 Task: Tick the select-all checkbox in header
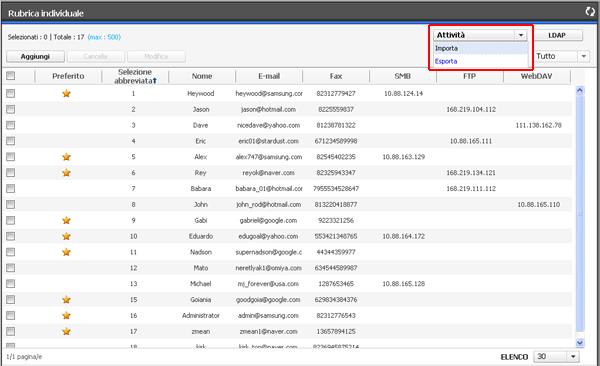tap(11, 76)
